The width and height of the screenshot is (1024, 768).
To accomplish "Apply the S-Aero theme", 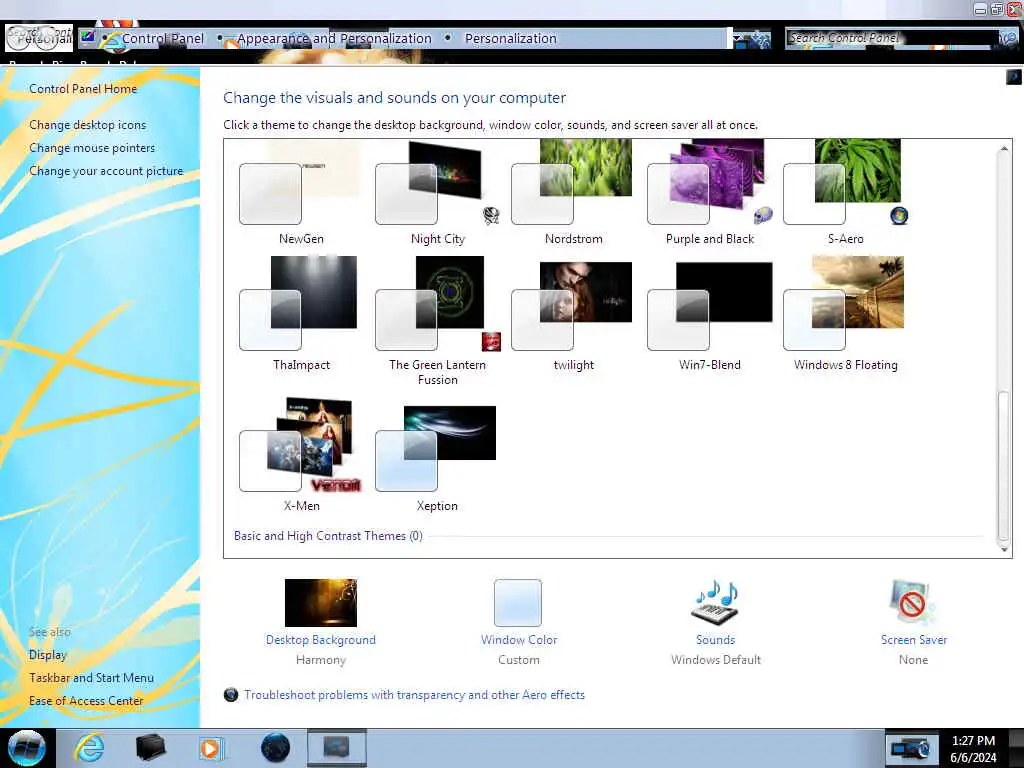I will coord(845,193).
